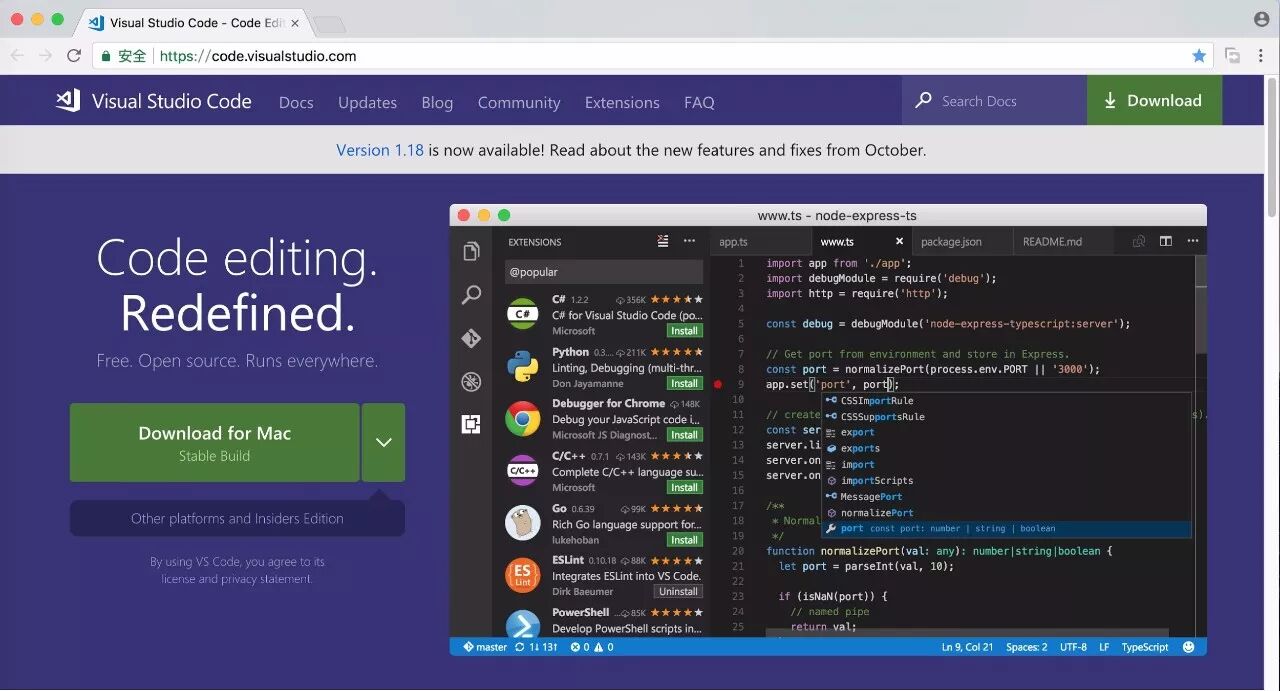Click the Chrome profile avatar icon
The height and width of the screenshot is (691, 1280).
click(x=1261, y=20)
